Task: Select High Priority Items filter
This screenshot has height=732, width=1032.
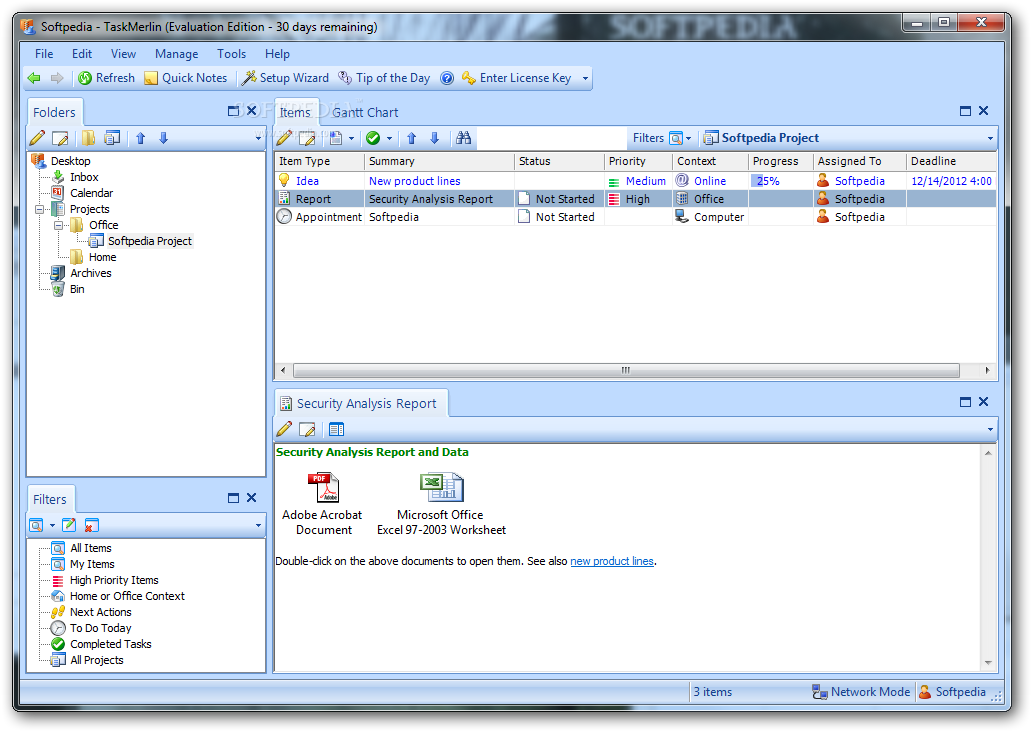Action: tap(114, 581)
